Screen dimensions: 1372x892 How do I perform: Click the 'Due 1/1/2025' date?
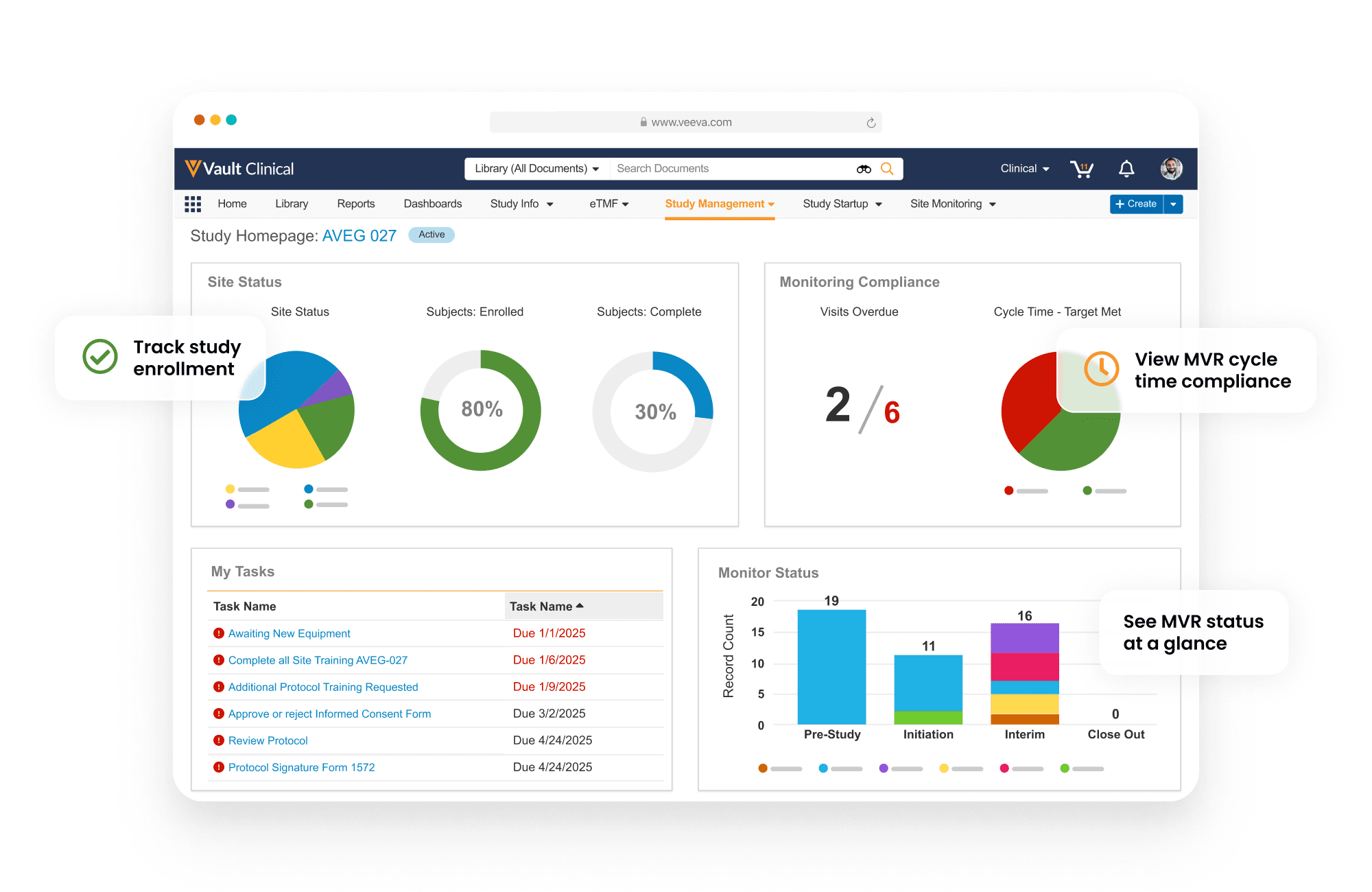point(549,633)
